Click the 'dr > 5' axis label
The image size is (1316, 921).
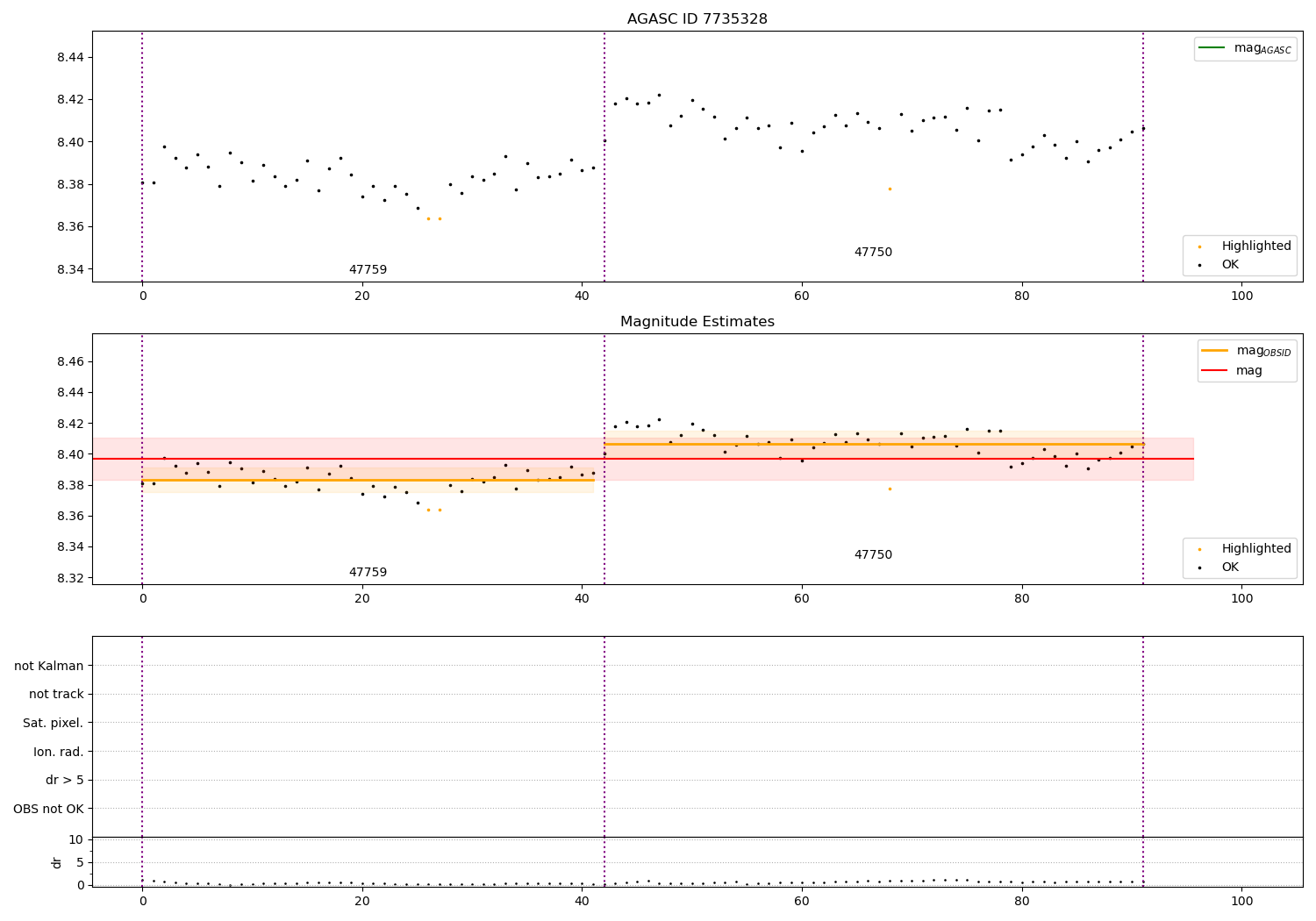[65, 781]
